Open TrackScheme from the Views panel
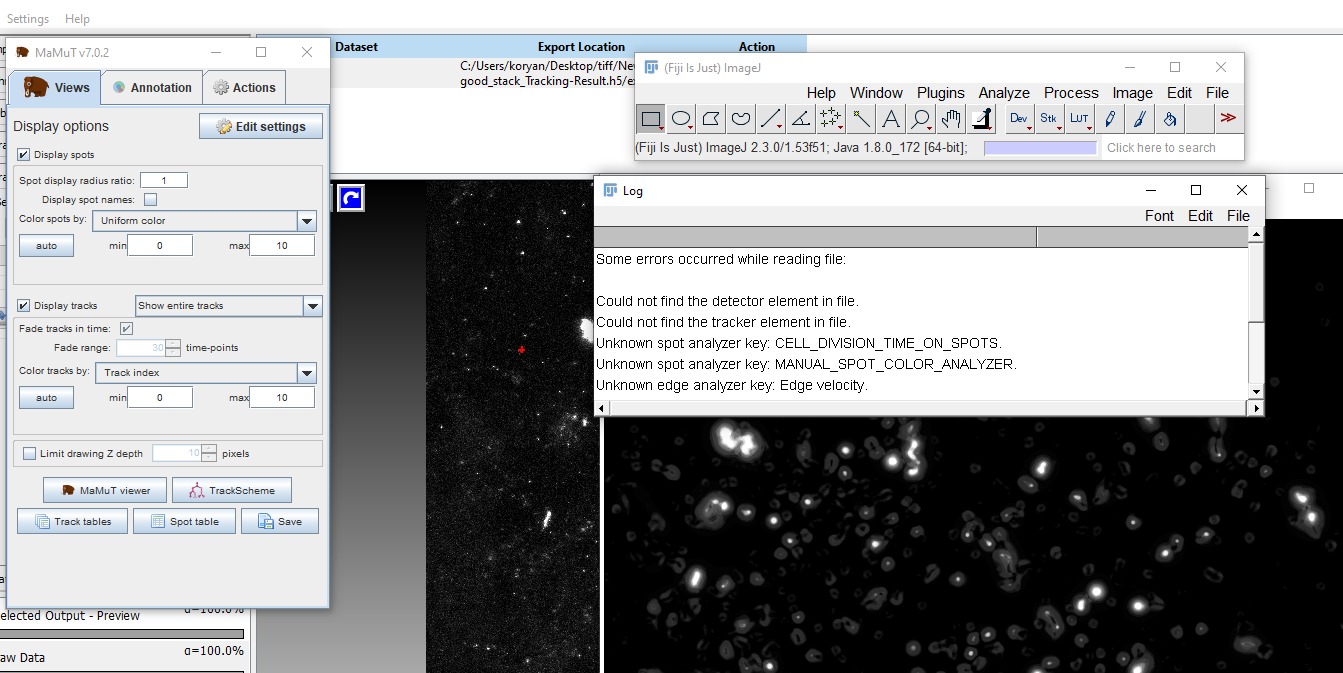1343x673 pixels. [231, 490]
